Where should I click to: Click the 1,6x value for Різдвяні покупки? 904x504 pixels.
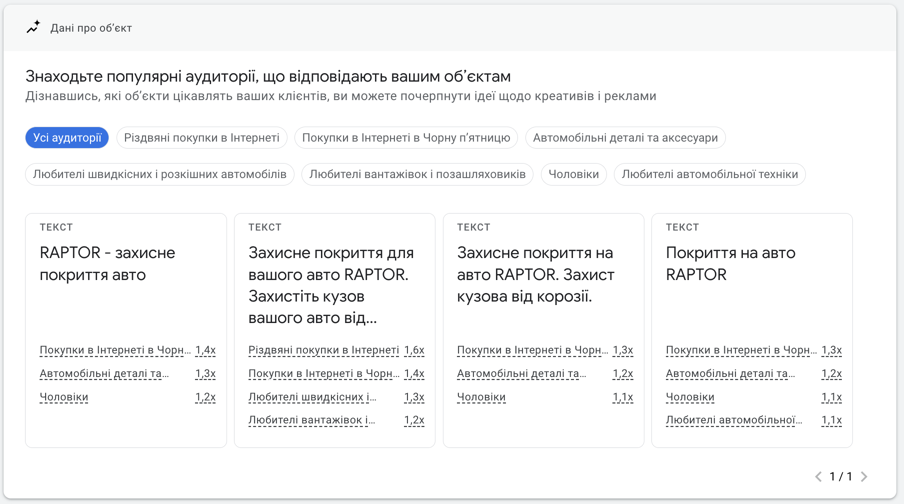(x=414, y=350)
